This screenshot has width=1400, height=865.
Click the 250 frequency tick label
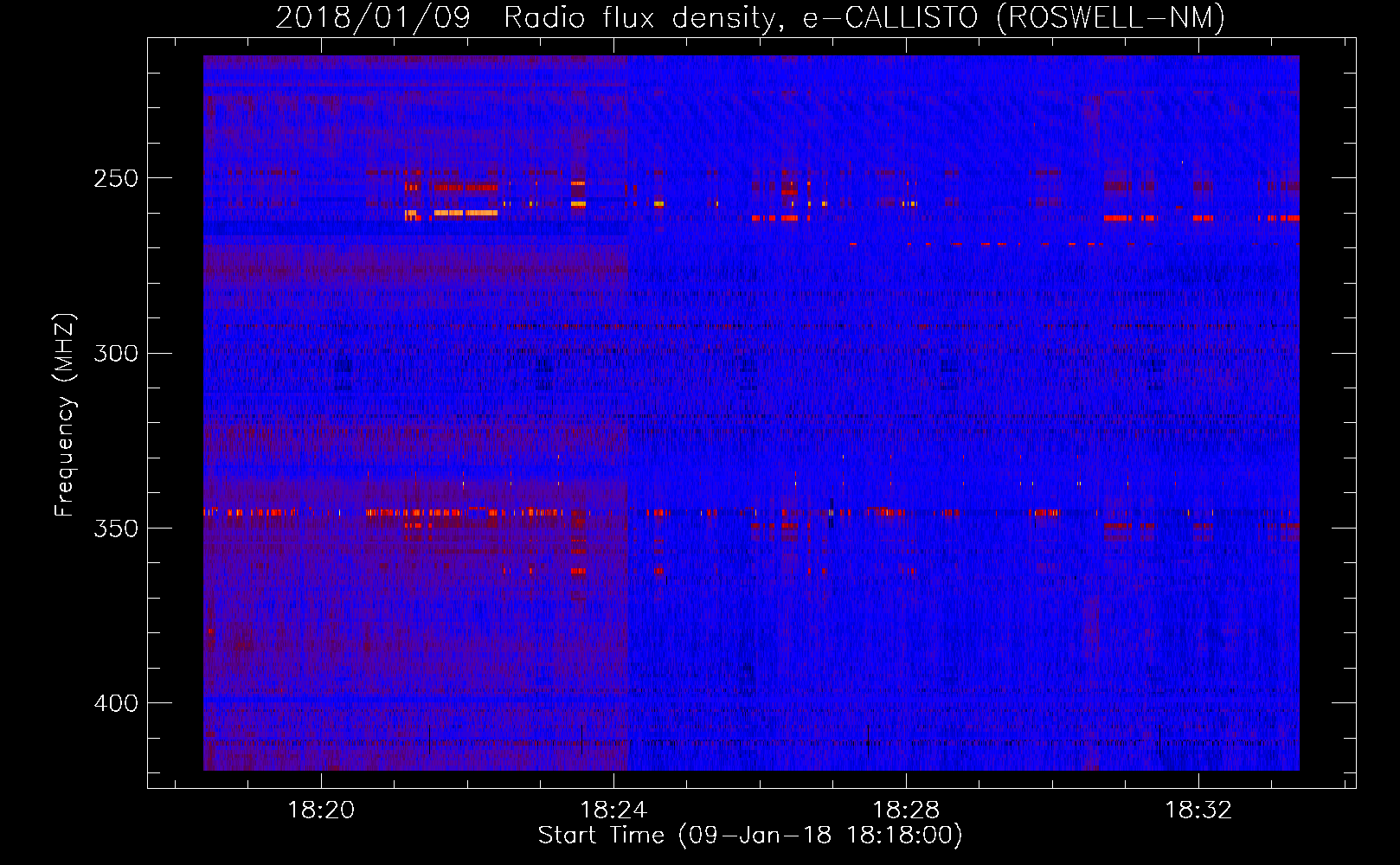pos(116,179)
